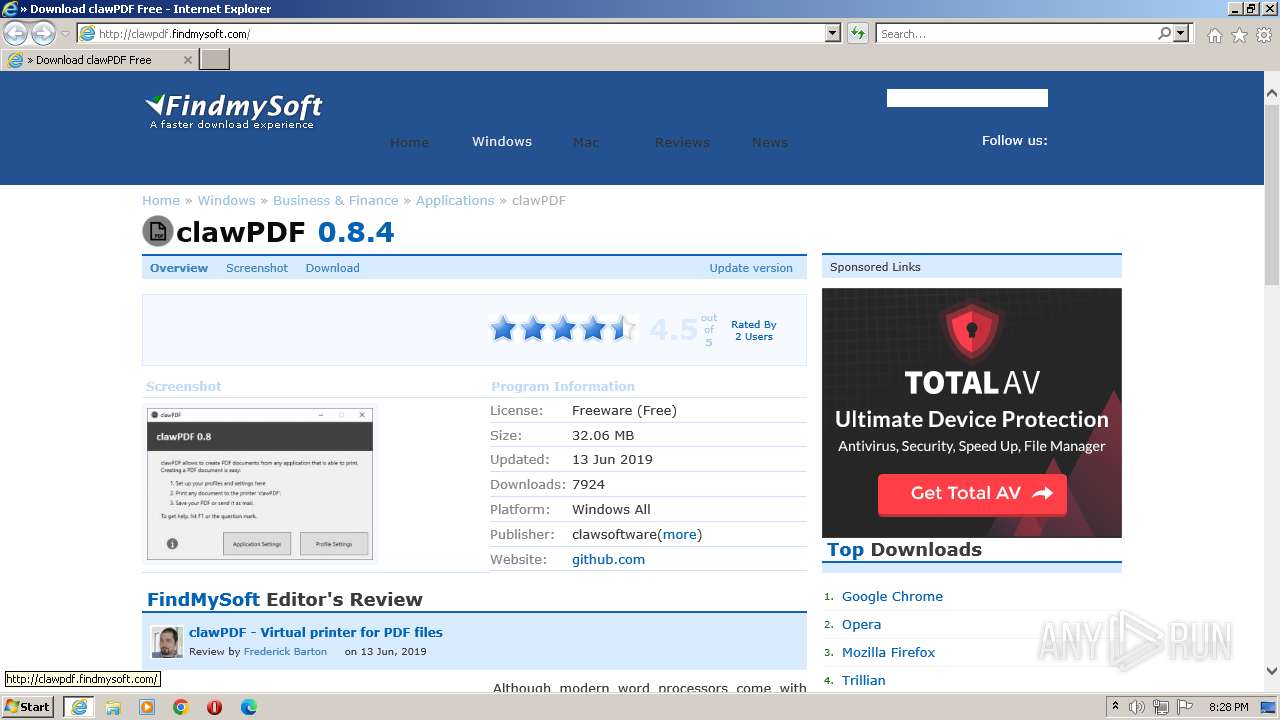Show hidden tray icons arrow
The width and height of the screenshot is (1280, 720).
click(x=1115, y=707)
